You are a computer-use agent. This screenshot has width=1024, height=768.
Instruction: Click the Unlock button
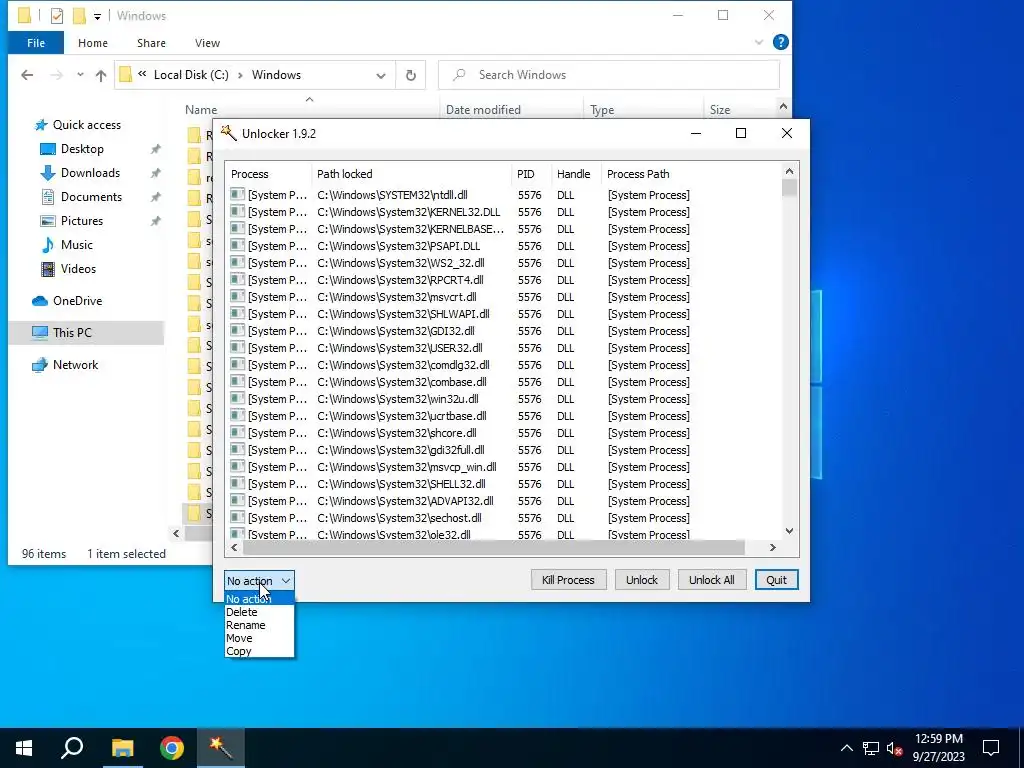tap(642, 580)
